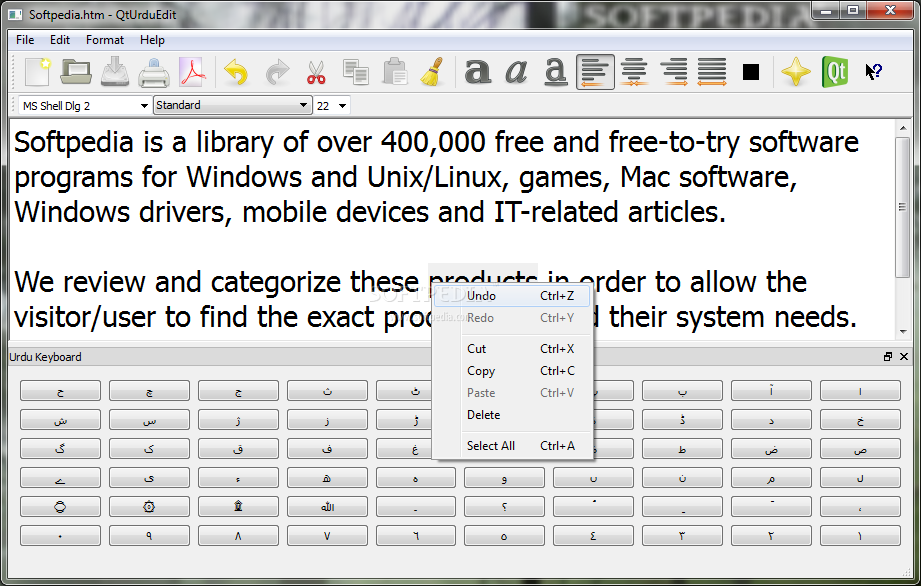921x586 pixels.
Task: Align text to the left
Action: click(595, 72)
